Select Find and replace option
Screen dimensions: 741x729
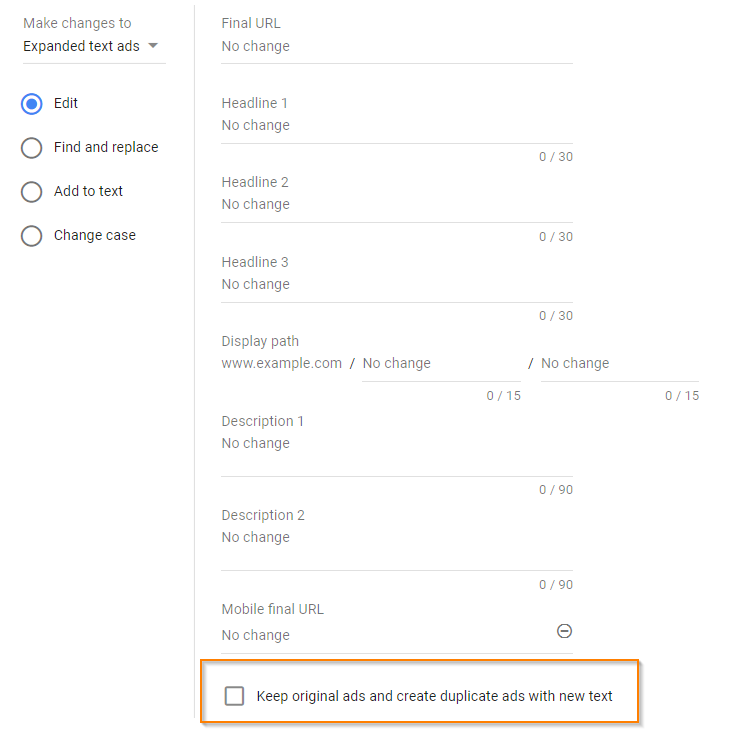(x=32, y=148)
